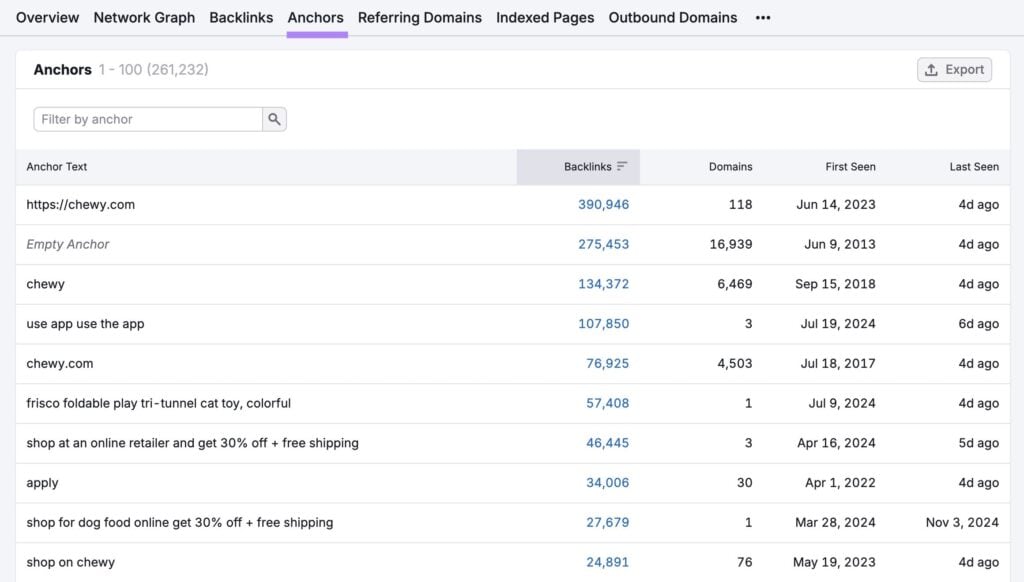Open the Indexed Pages tab
This screenshot has height=582, width=1024.
click(545, 18)
